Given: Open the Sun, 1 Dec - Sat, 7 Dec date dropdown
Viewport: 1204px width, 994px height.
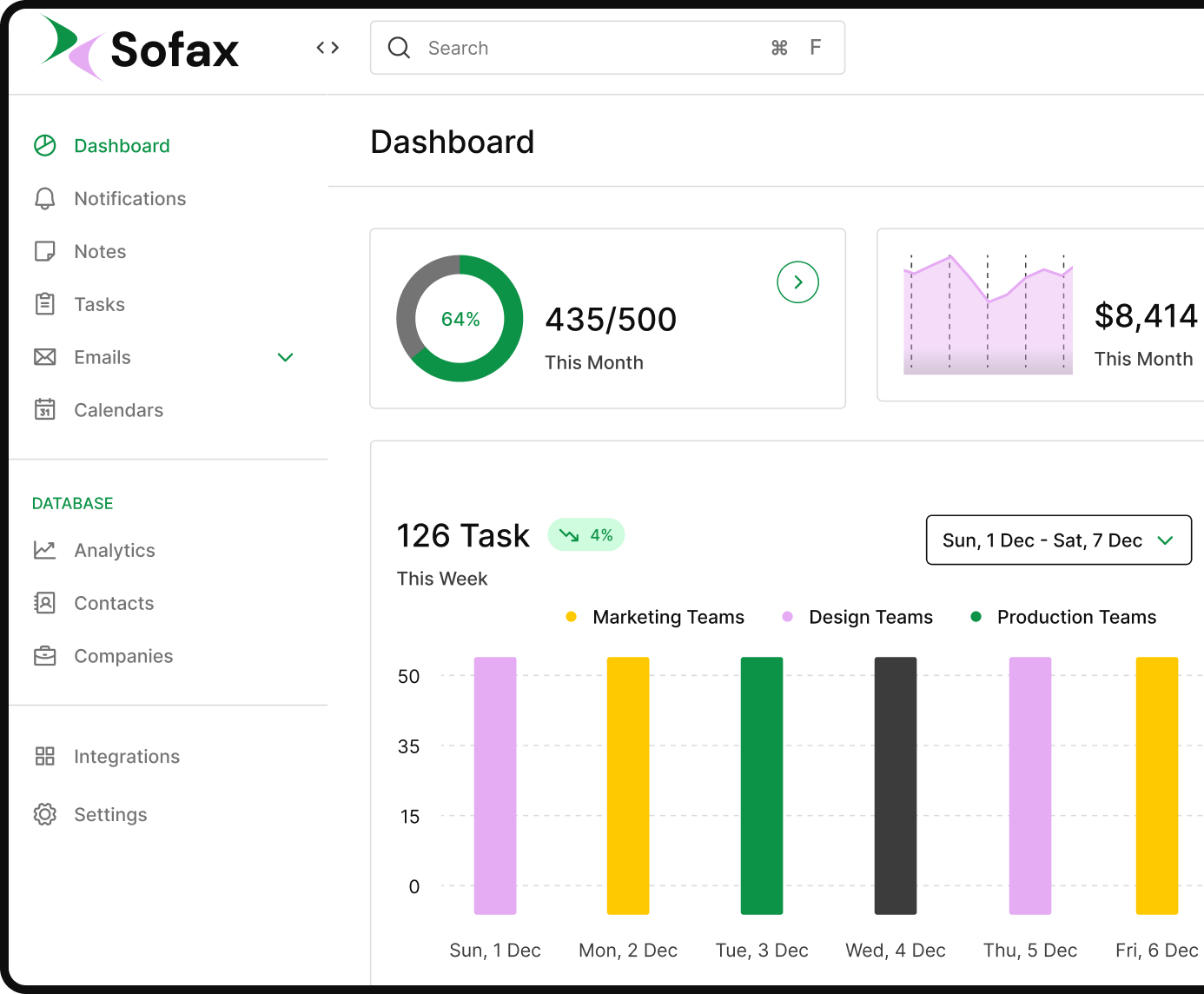Looking at the screenshot, I should pyautogui.click(x=1058, y=540).
